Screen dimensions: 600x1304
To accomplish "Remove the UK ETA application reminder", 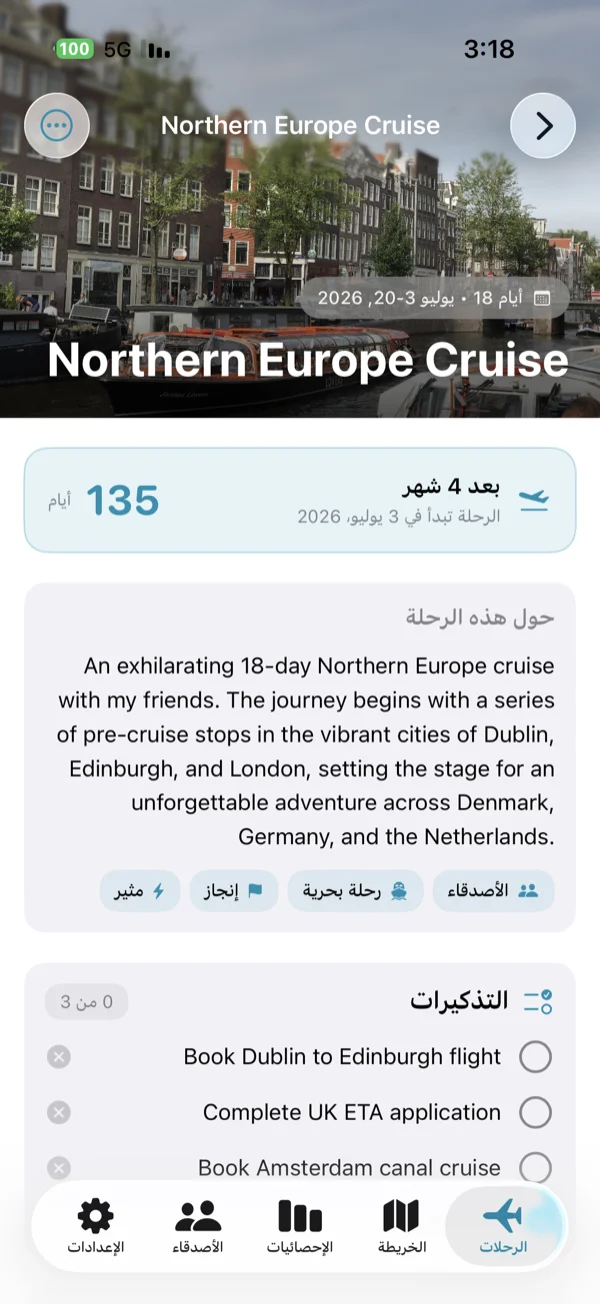I will (59, 1112).
